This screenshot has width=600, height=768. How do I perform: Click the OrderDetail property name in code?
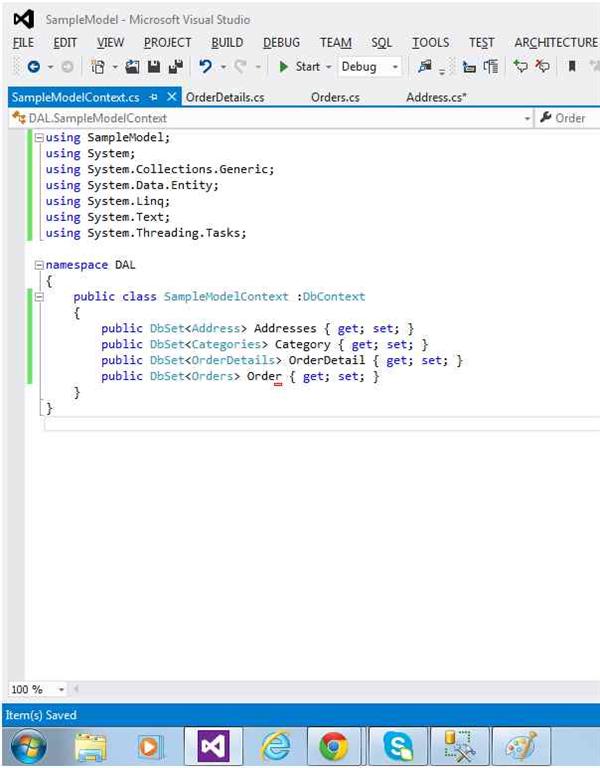pos(327,360)
